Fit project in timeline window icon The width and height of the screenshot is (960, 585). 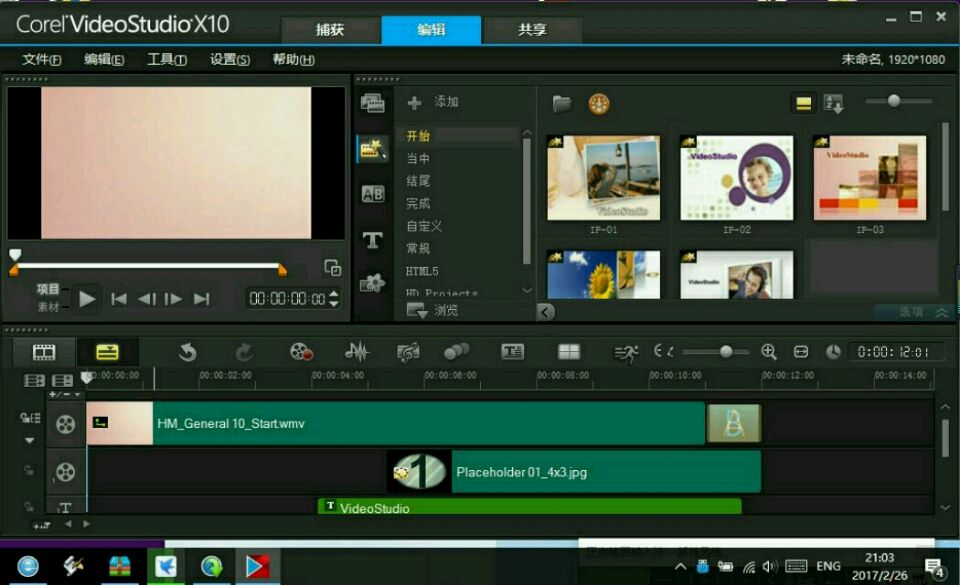[x=801, y=352]
